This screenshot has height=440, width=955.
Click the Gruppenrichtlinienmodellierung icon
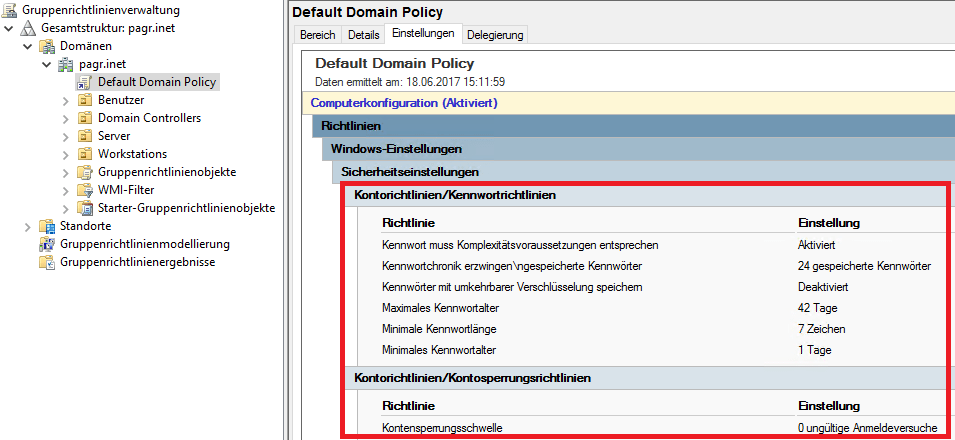click(x=46, y=244)
